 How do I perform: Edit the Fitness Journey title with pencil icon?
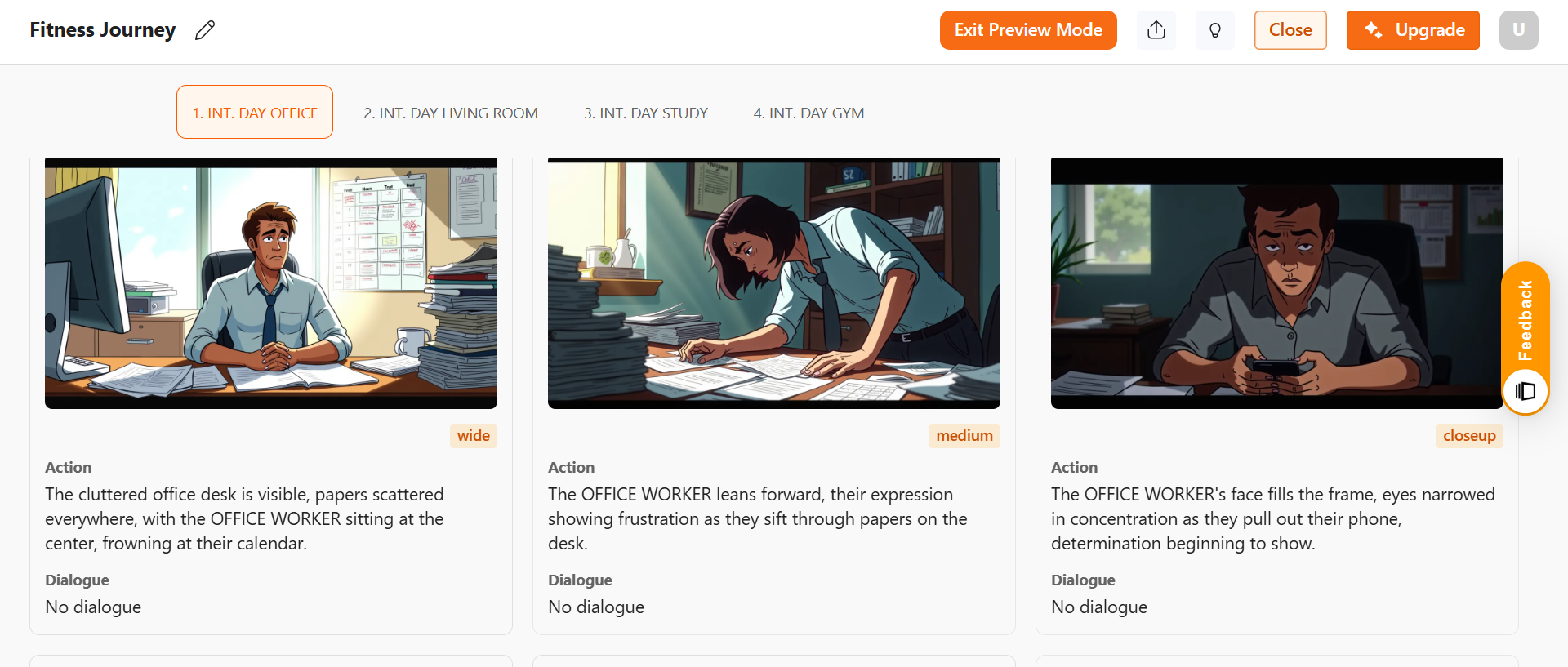point(205,30)
